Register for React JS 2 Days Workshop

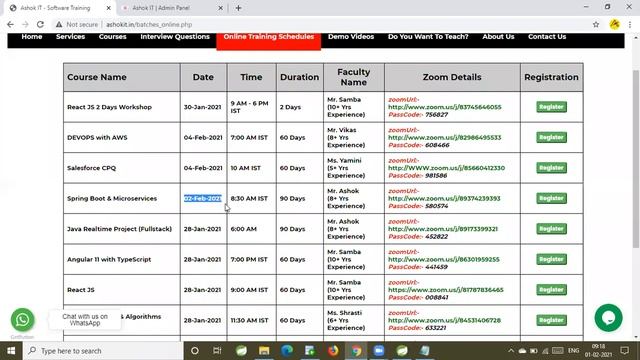(x=551, y=107)
